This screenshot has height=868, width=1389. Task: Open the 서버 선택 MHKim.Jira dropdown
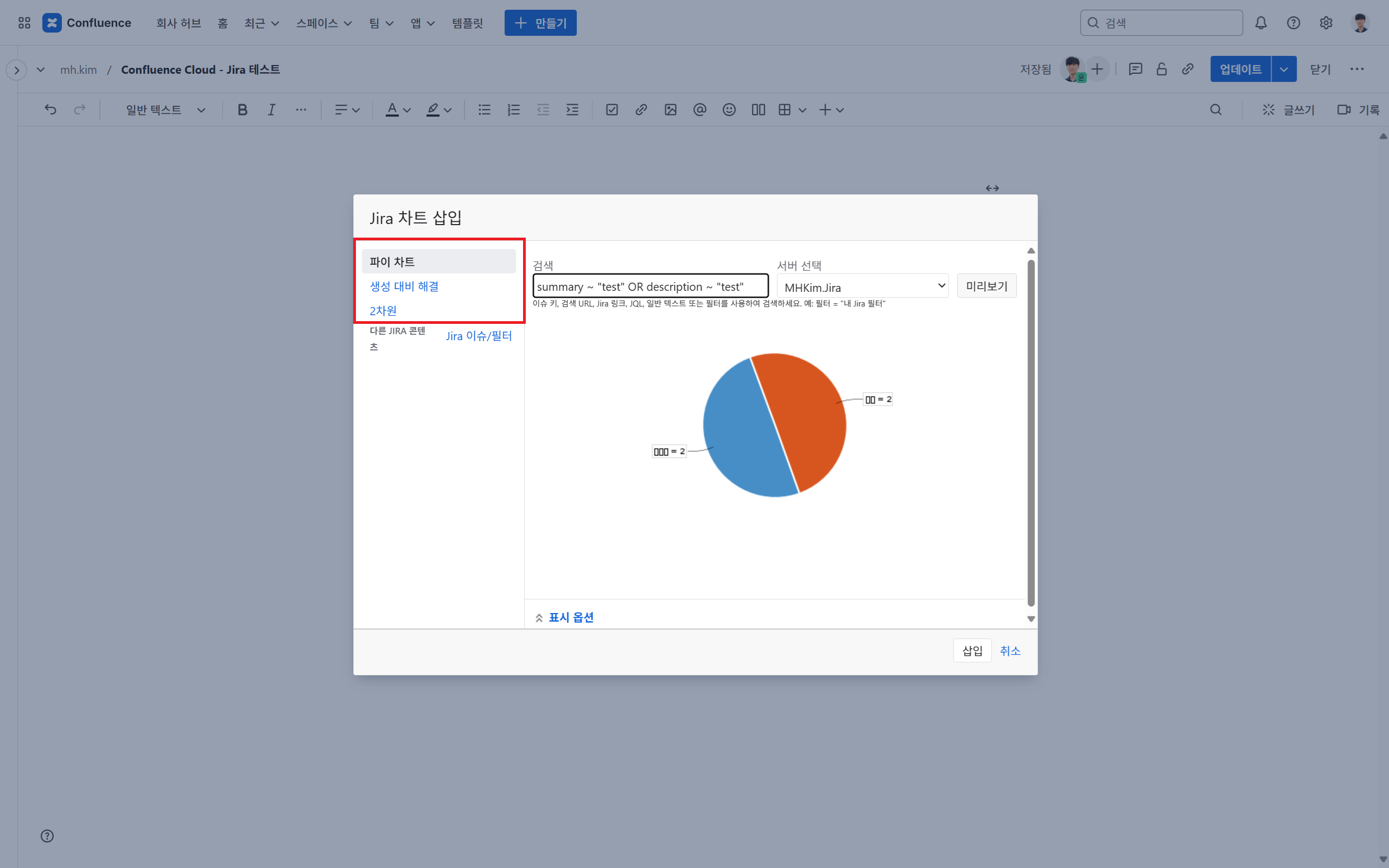tap(863, 286)
